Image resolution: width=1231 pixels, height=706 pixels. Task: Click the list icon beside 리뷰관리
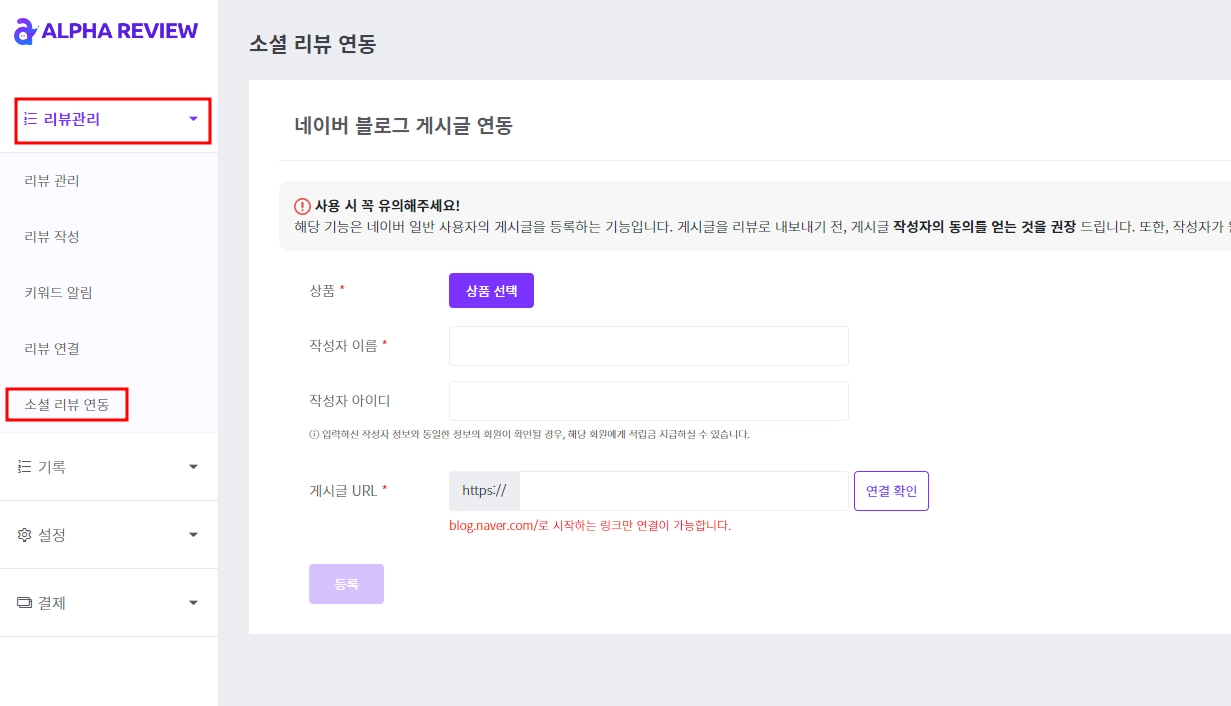point(30,120)
